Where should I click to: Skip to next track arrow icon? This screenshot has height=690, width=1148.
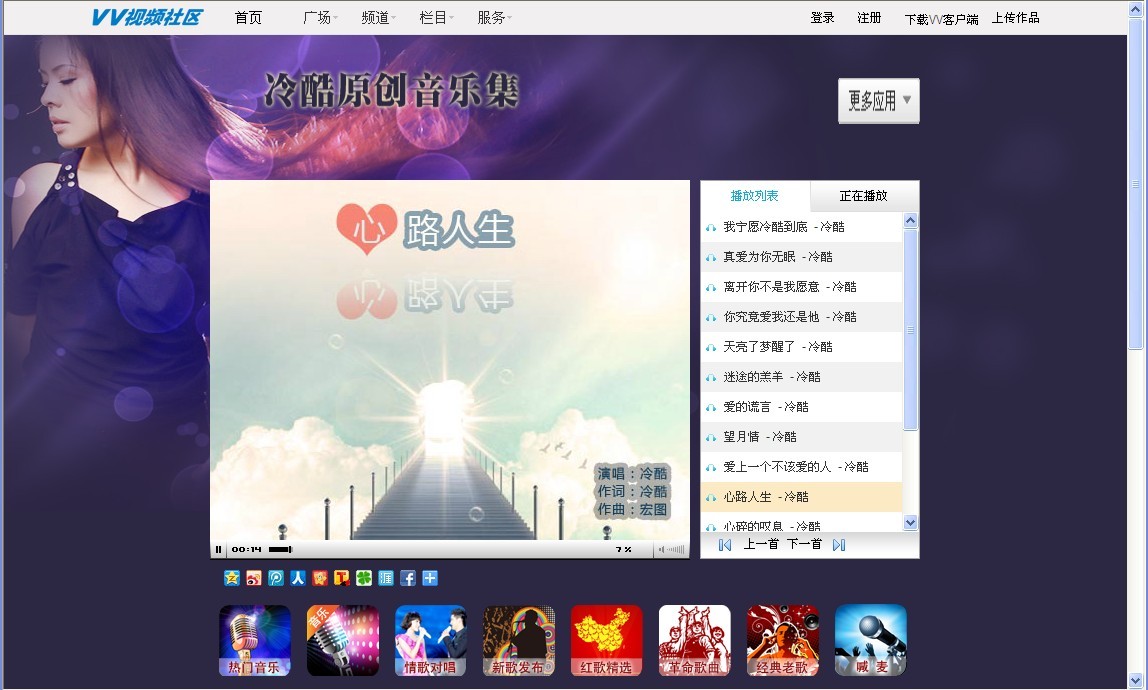tap(839, 545)
